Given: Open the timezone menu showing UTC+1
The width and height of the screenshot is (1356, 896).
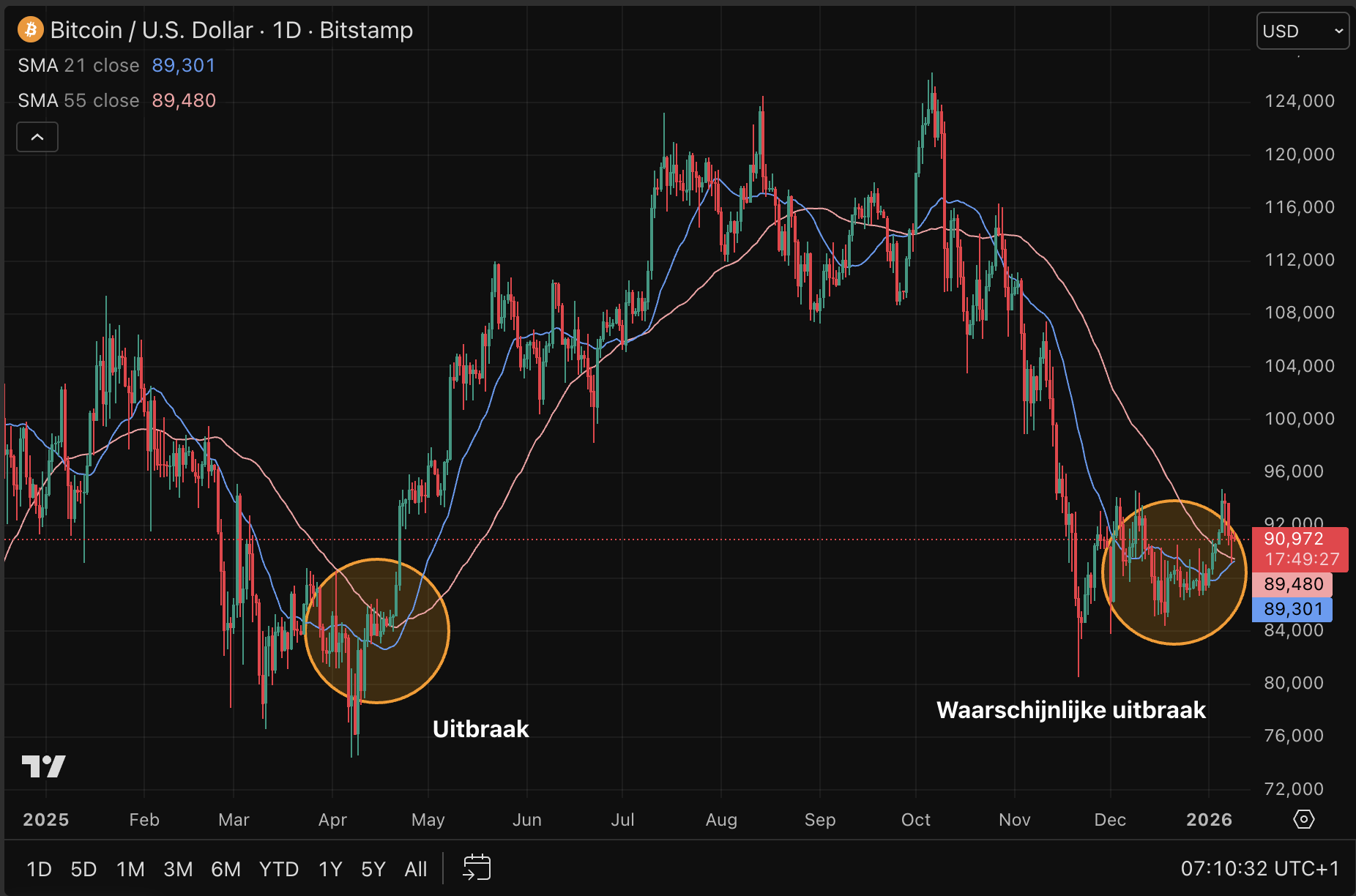Looking at the screenshot, I should pyautogui.click(x=1259, y=868).
